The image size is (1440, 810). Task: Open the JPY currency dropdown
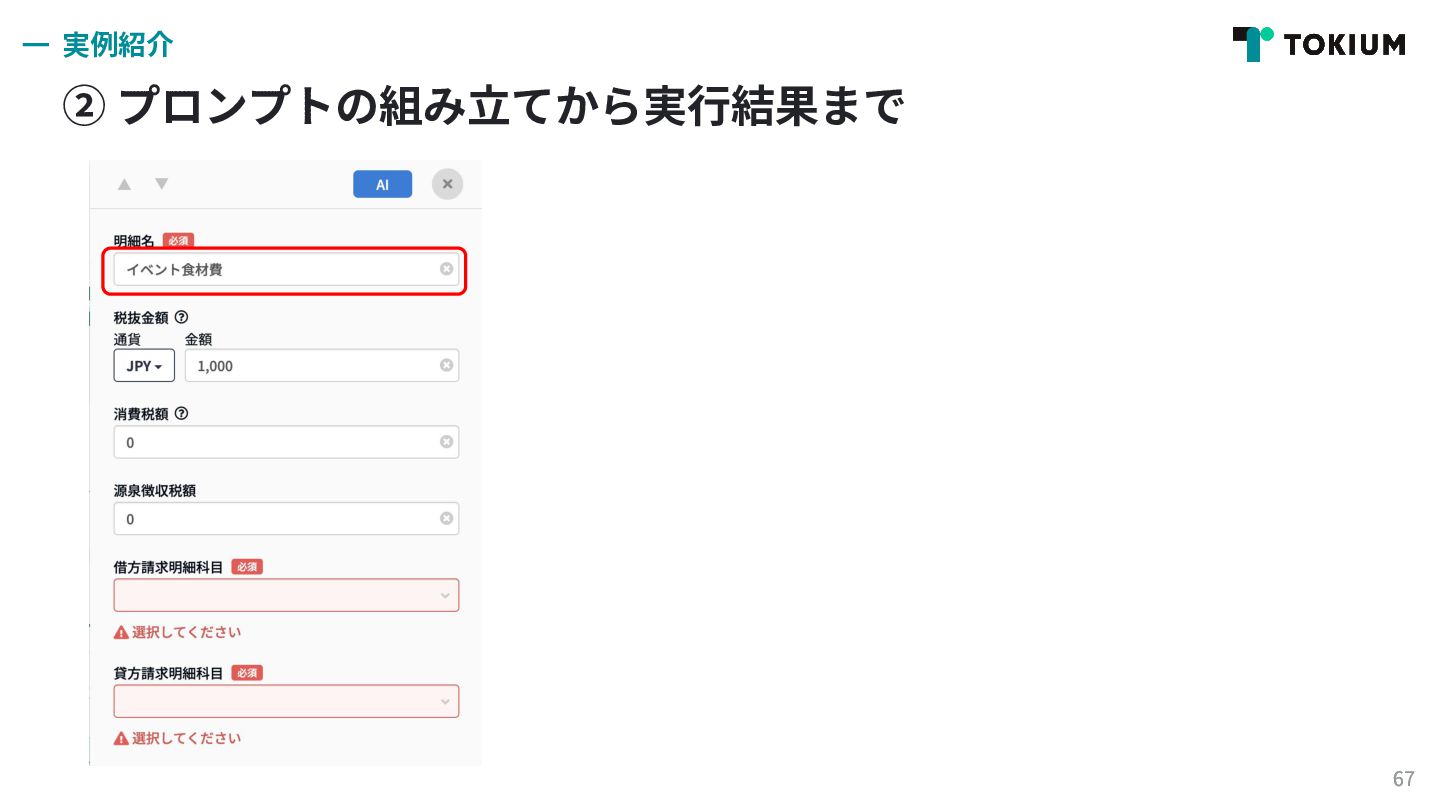pyautogui.click(x=144, y=366)
